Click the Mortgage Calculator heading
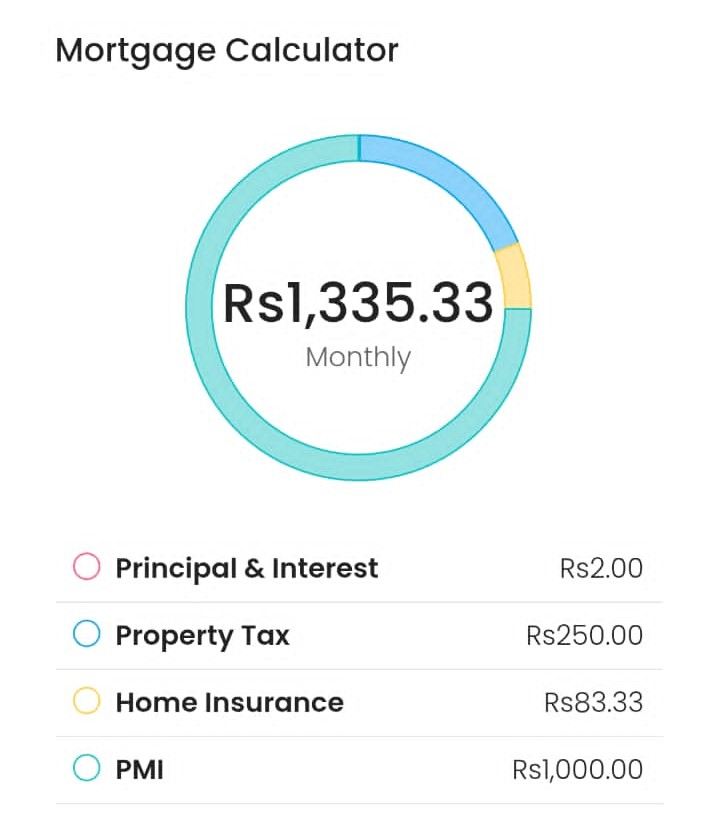Screen dimensions: 717x834 pos(227,50)
